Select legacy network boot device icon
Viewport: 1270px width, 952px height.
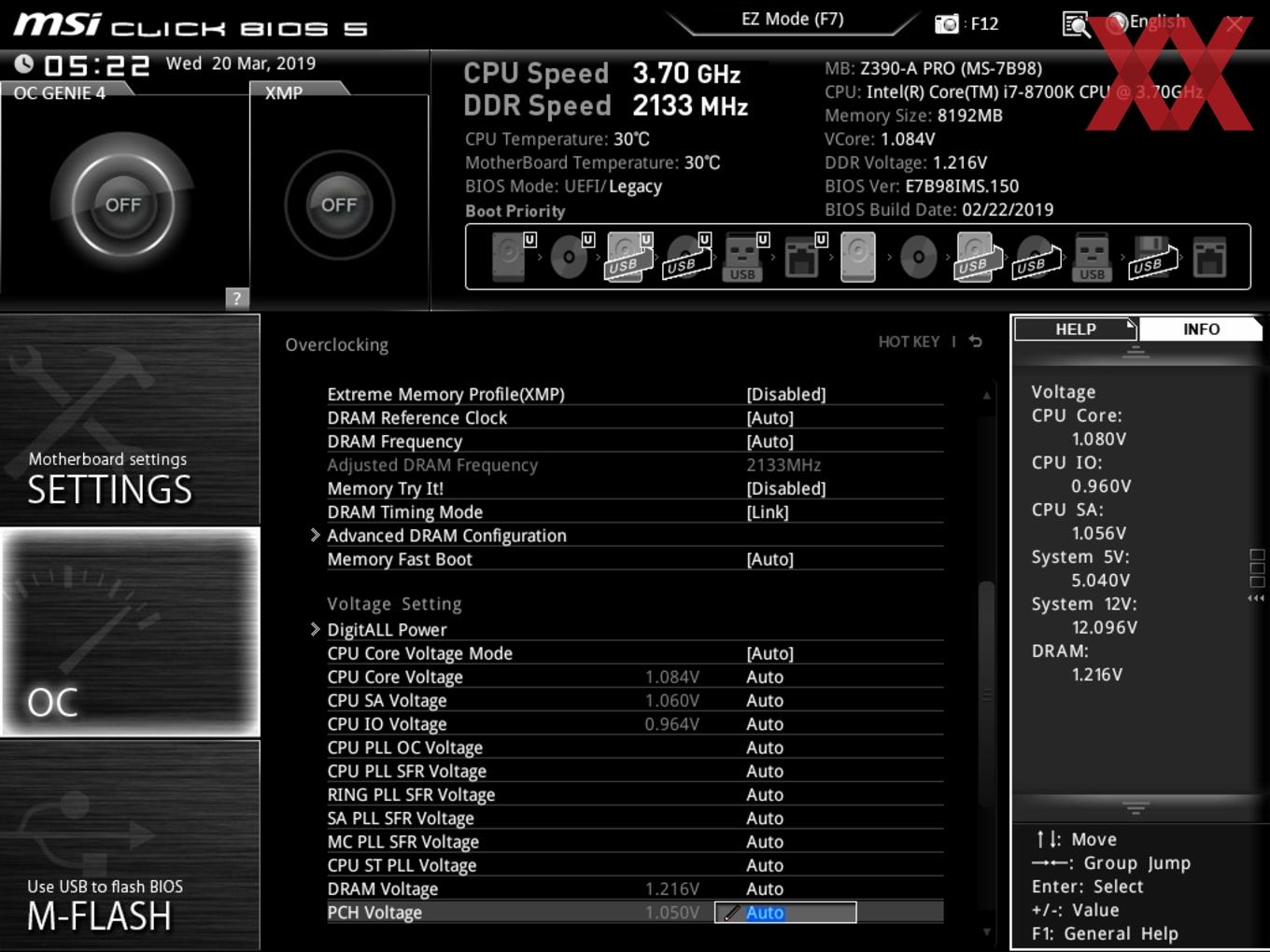[1209, 257]
